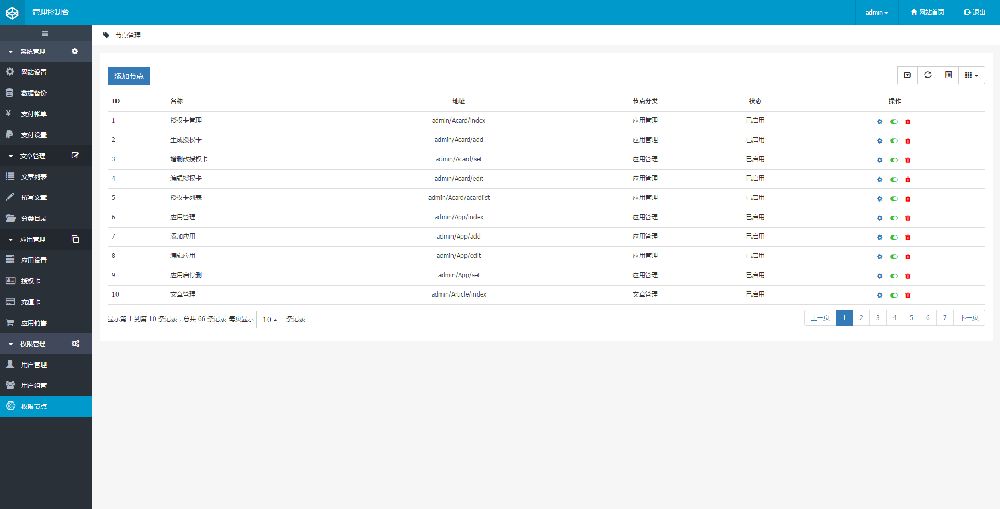Toggle the green status switch in row ID 8
The width and height of the screenshot is (1000, 509).
[893, 256]
